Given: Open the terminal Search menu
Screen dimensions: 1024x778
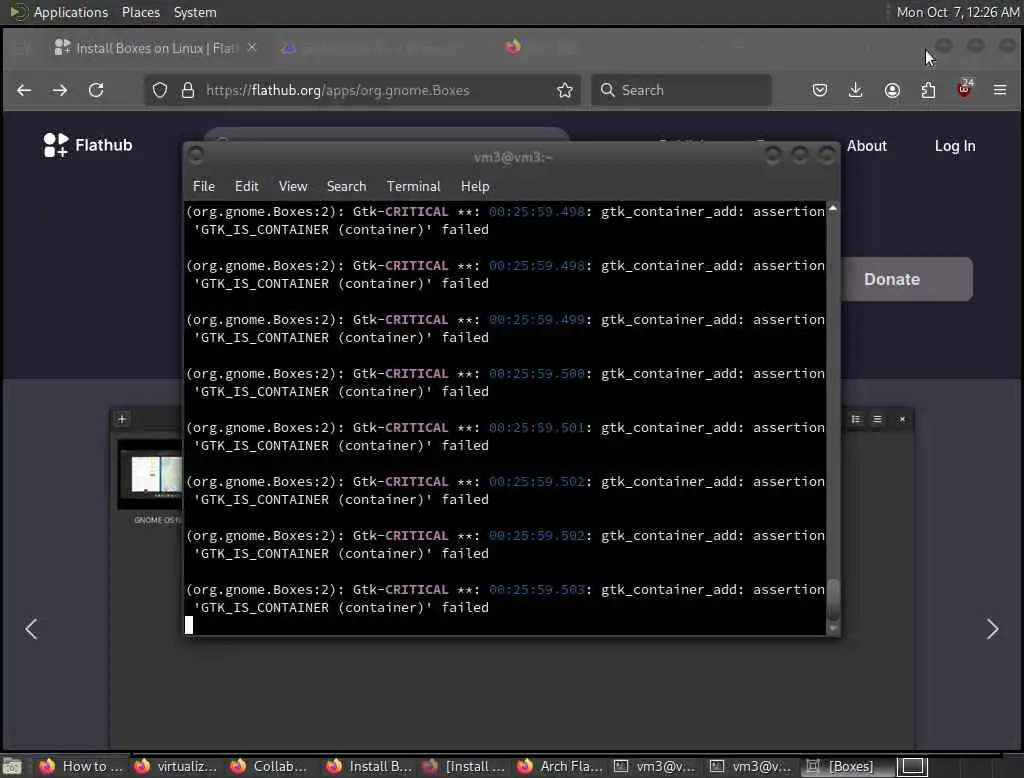Looking at the screenshot, I should [346, 186].
